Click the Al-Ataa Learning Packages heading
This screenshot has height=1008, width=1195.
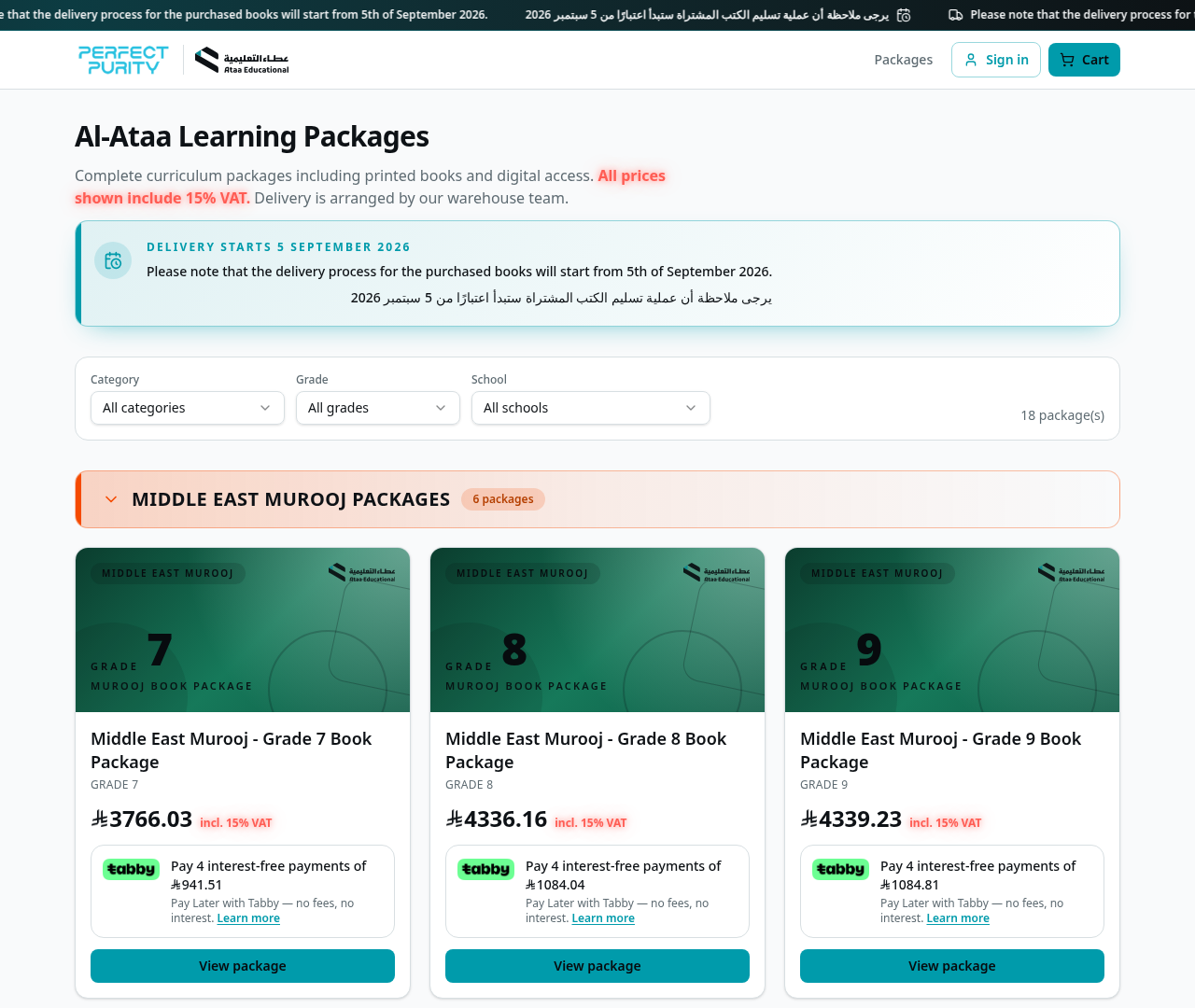252,137
